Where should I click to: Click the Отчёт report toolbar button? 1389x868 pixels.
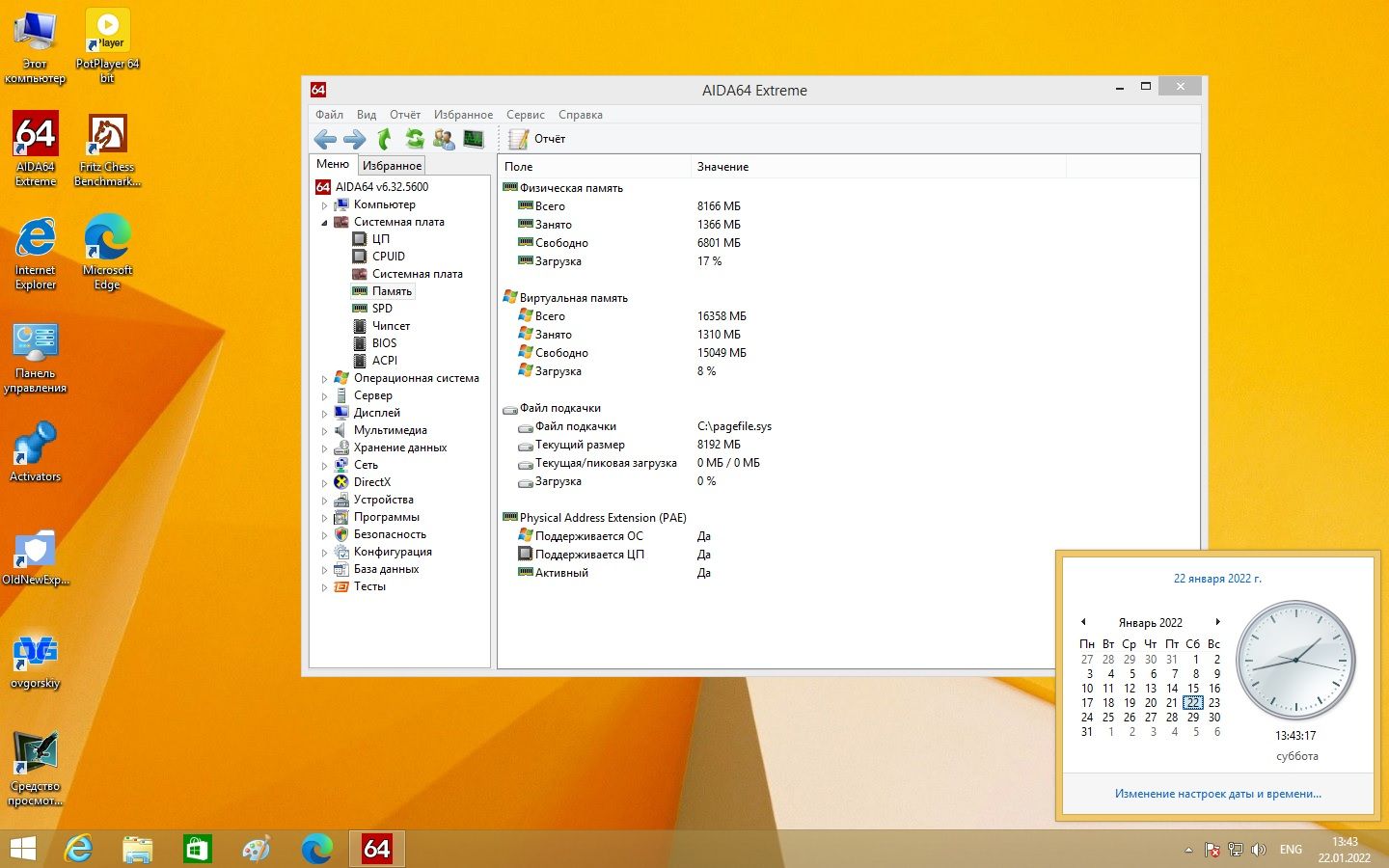tap(537, 139)
